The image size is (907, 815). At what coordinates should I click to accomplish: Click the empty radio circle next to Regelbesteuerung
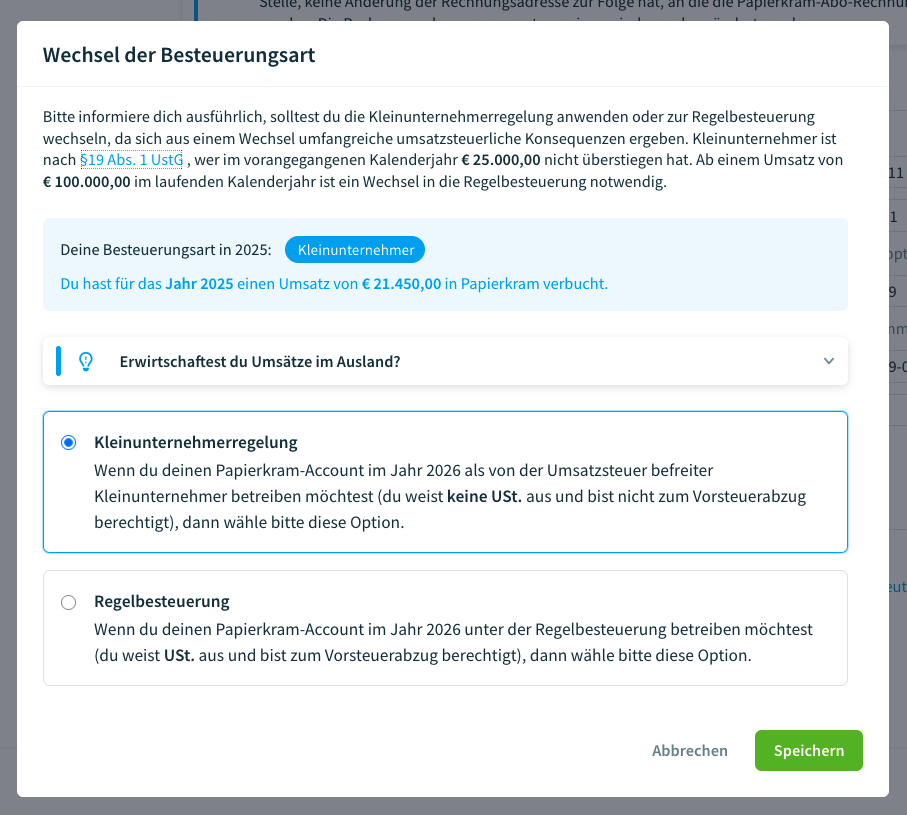click(x=68, y=602)
